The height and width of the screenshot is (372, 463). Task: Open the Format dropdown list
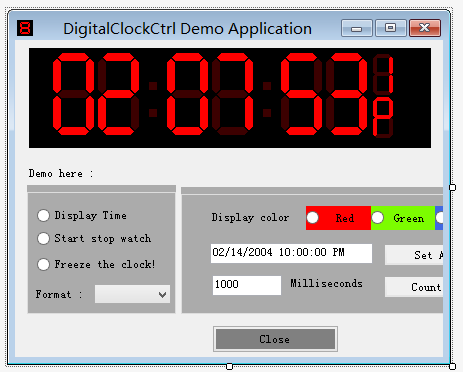[132, 294]
